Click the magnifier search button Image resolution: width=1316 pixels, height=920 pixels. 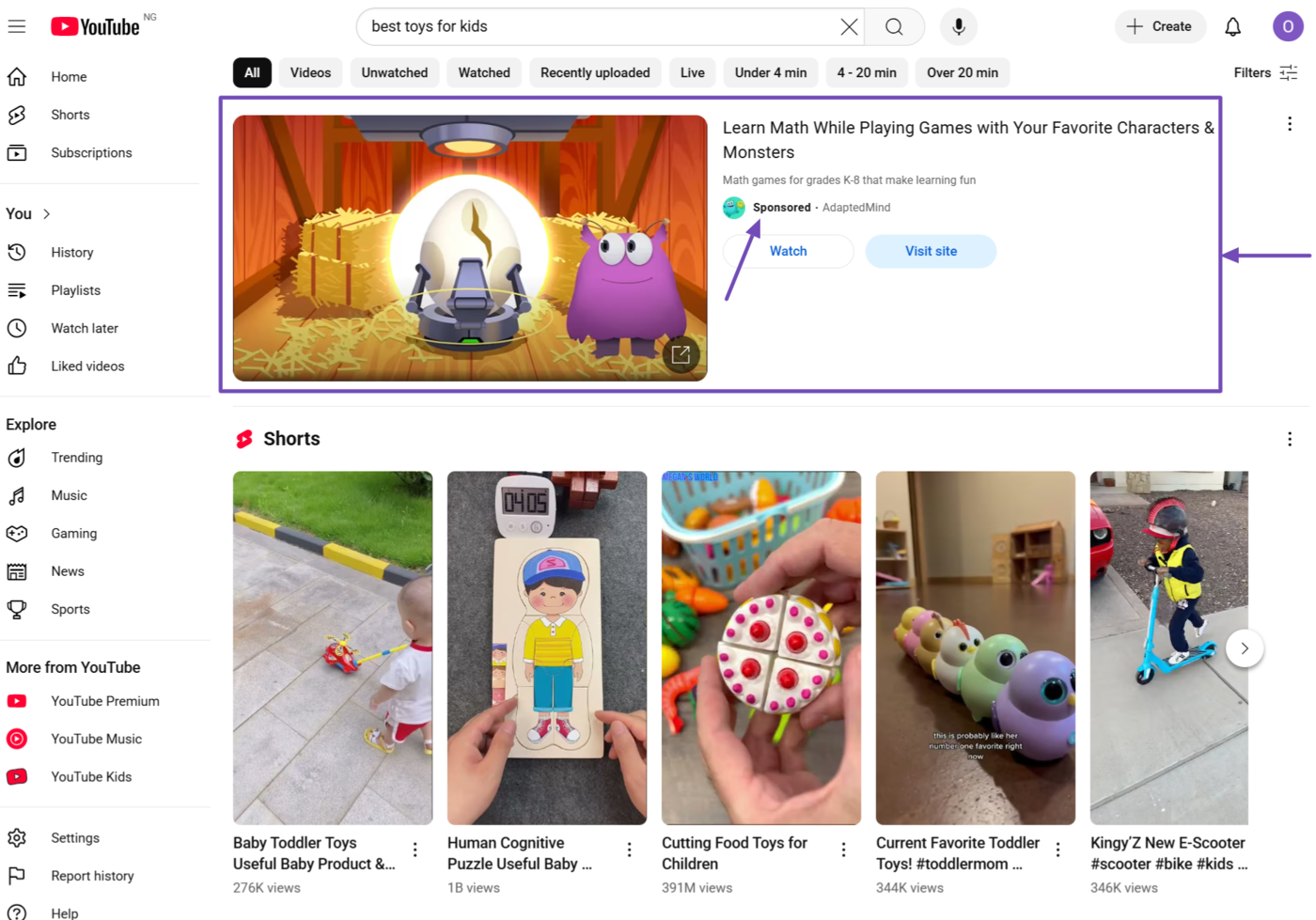(x=894, y=26)
